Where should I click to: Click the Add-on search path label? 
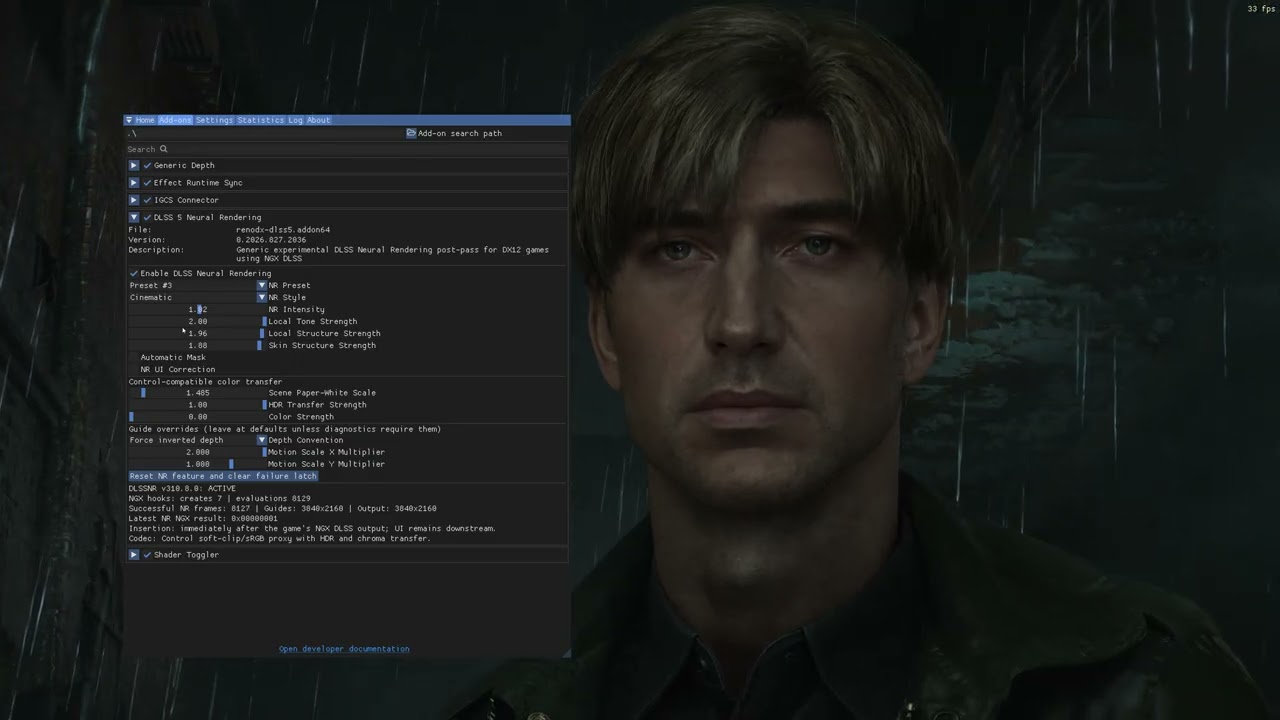(x=460, y=133)
